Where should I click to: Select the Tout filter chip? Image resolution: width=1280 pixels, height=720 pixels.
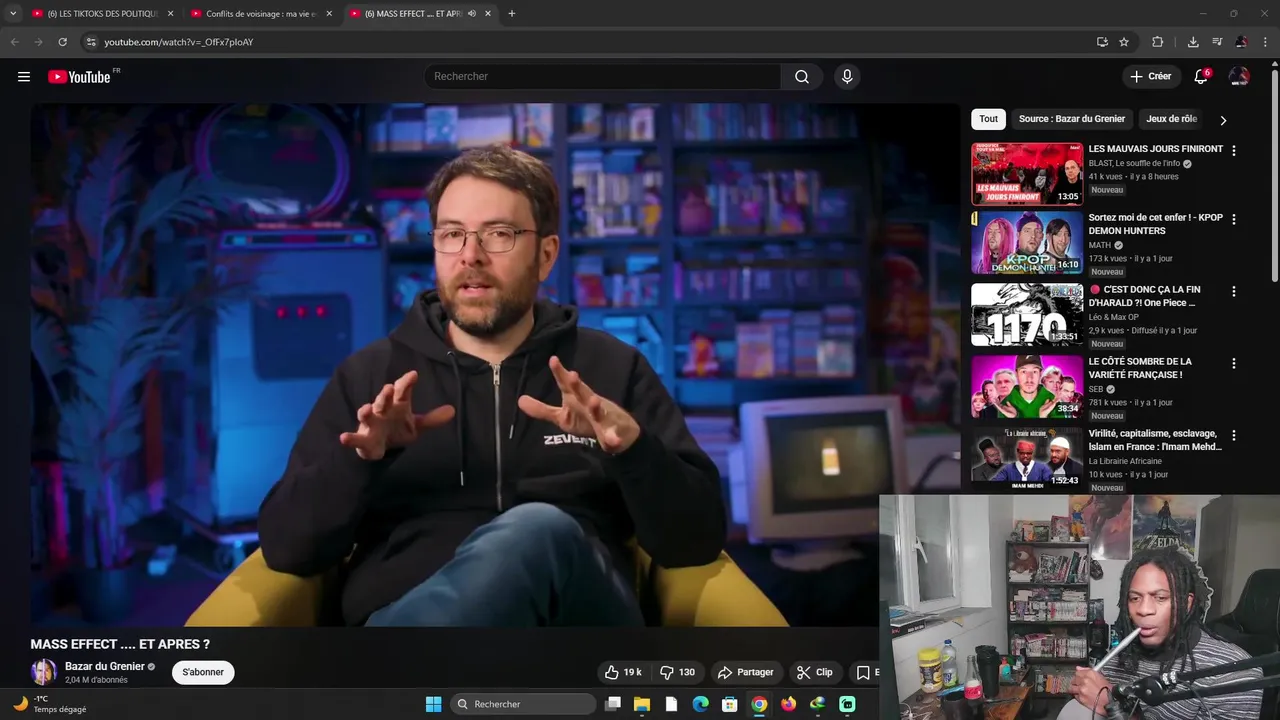tap(988, 119)
